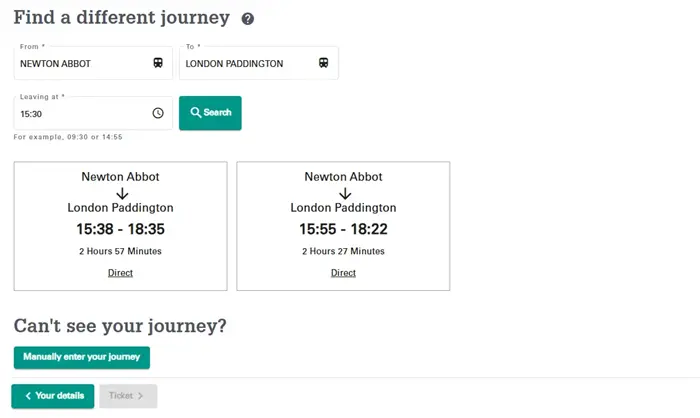The height and width of the screenshot is (418, 700).
Task: Click the Leaving at time field
Action: [93, 113]
